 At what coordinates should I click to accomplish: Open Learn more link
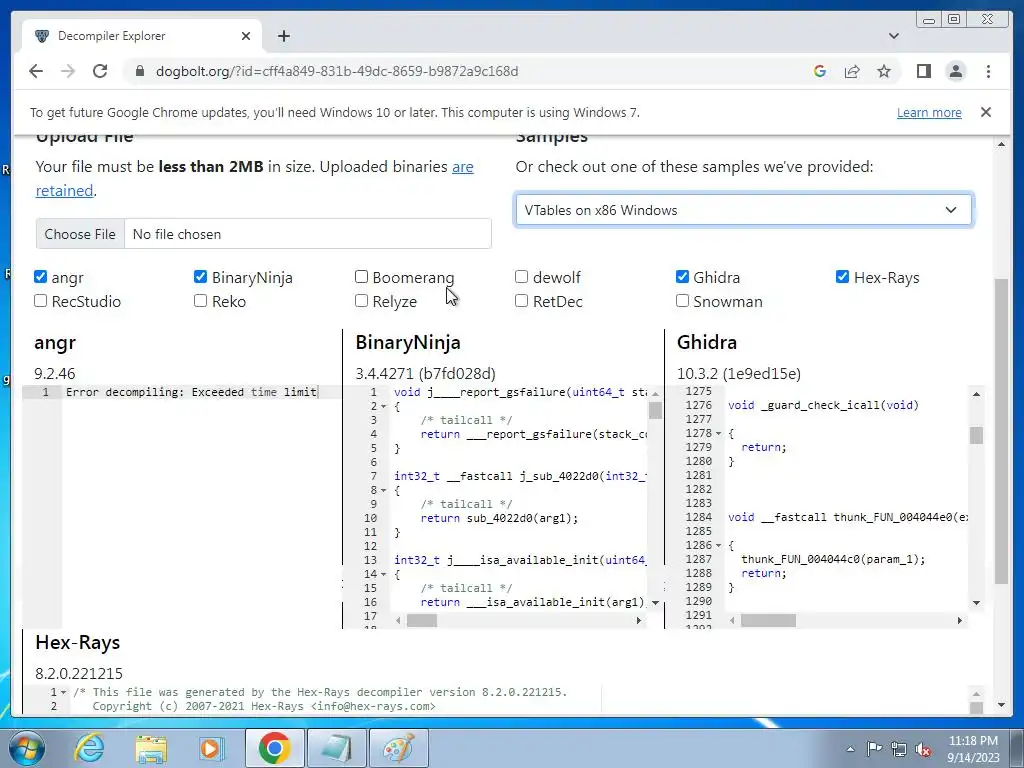(x=929, y=112)
